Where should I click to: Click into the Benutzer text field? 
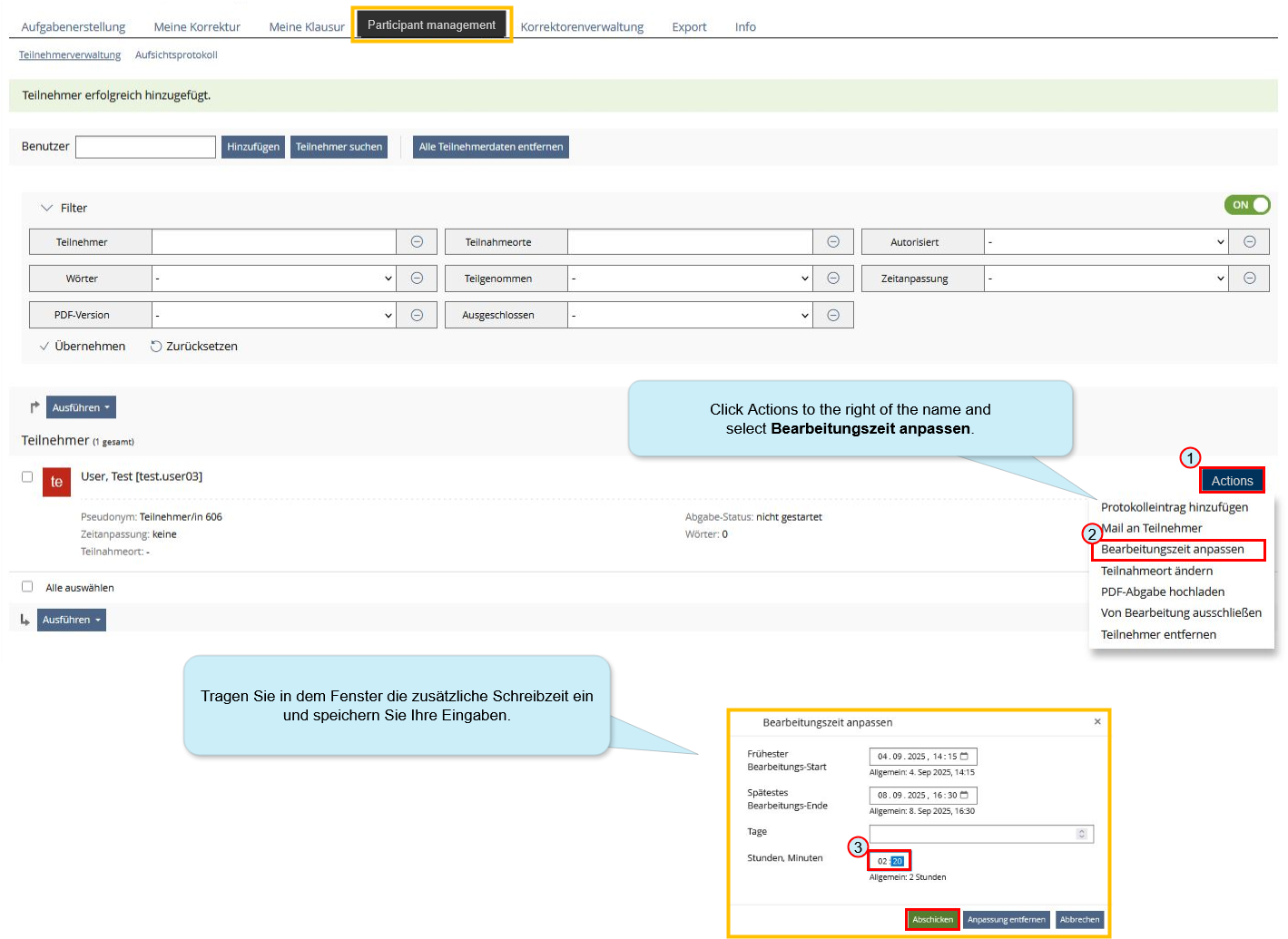(145, 147)
